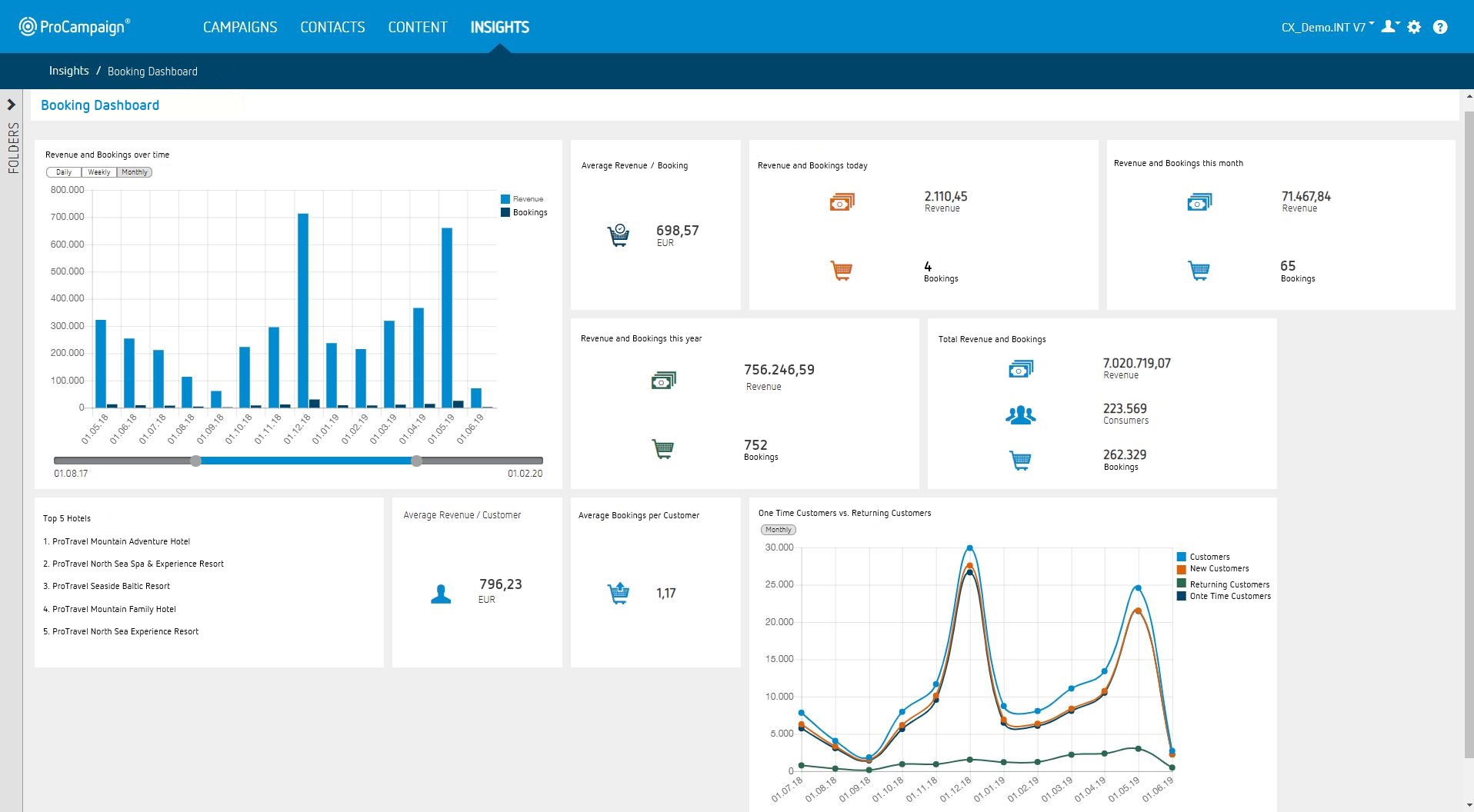Click the orange money icon for today's revenue
The width and height of the screenshot is (1474, 812).
click(842, 202)
